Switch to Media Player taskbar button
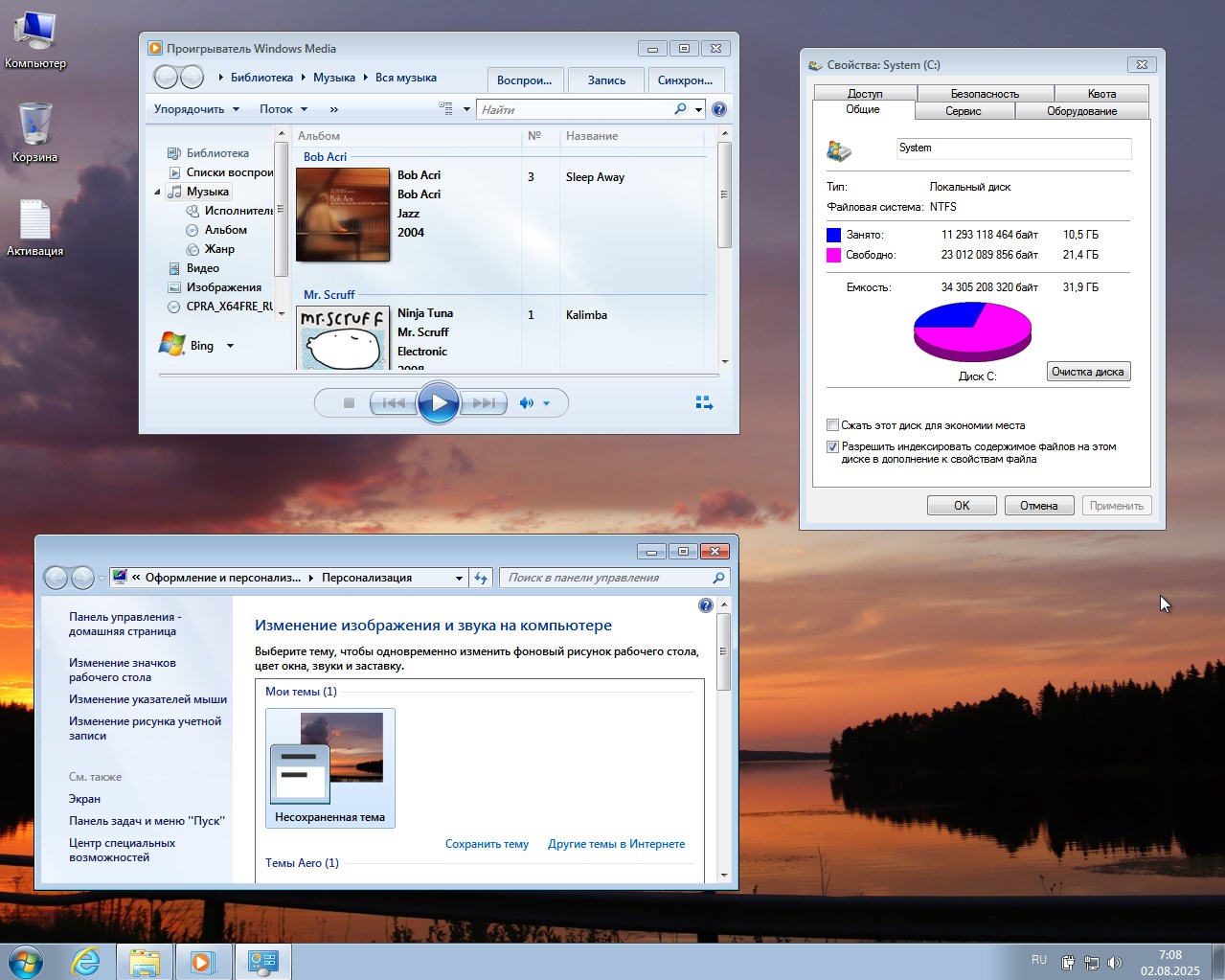1225x980 pixels. click(203, 962)
